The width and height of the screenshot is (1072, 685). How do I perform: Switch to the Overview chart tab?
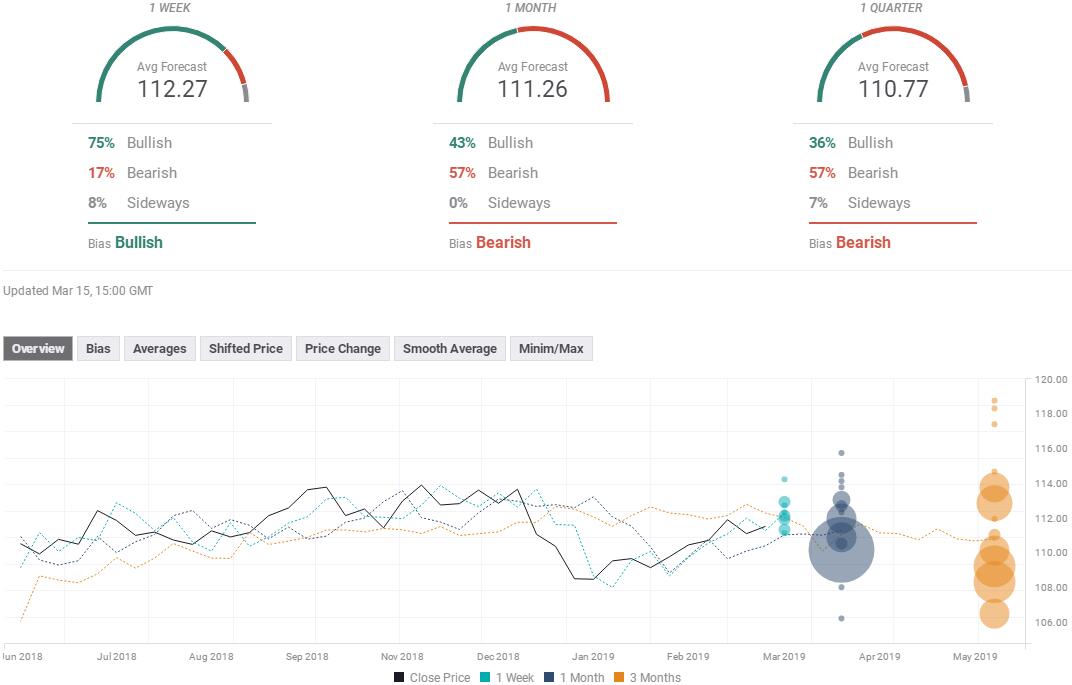[38, 348]
